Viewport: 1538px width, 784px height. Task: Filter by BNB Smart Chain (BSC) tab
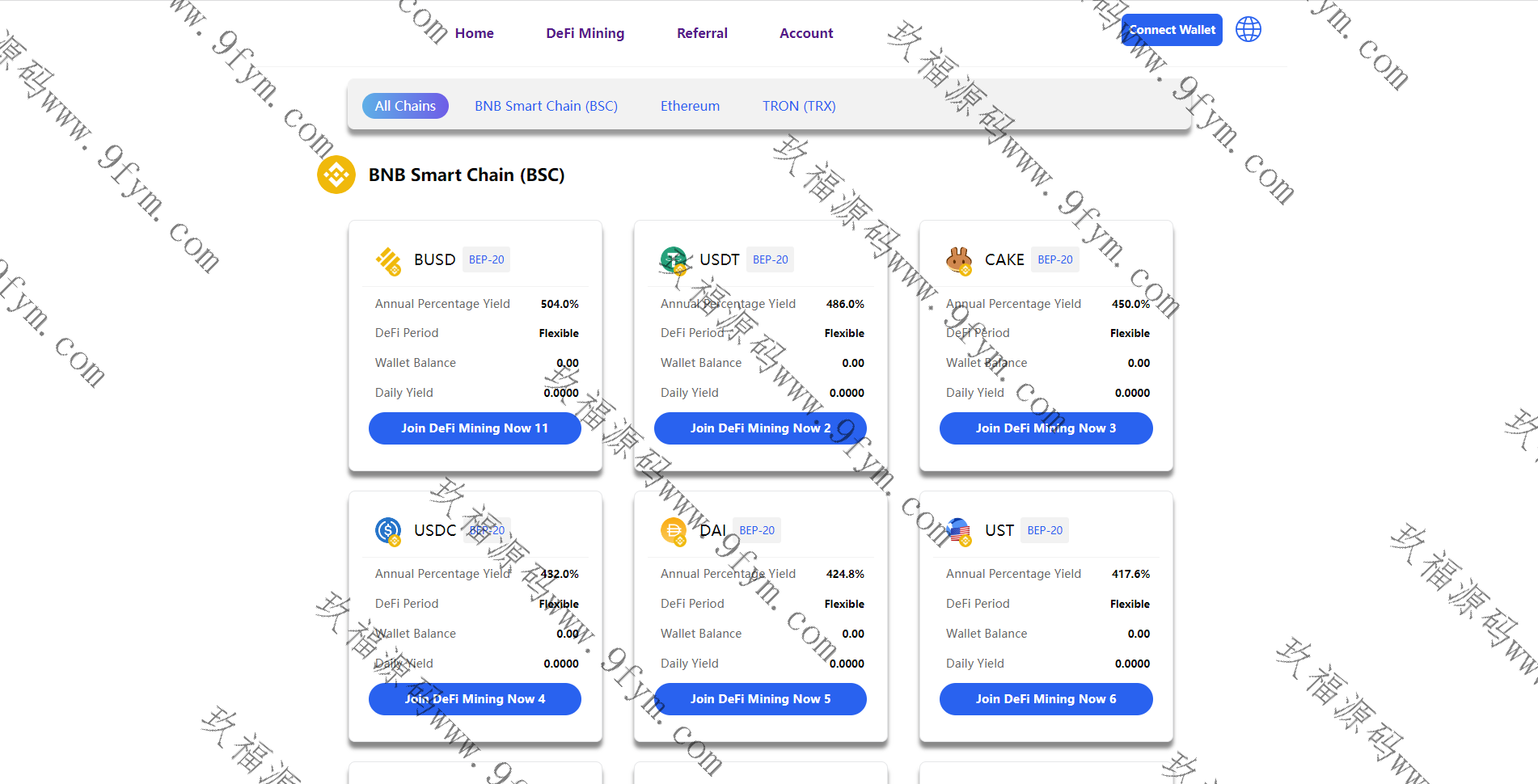pyautogui.click(x=546, y=106)
